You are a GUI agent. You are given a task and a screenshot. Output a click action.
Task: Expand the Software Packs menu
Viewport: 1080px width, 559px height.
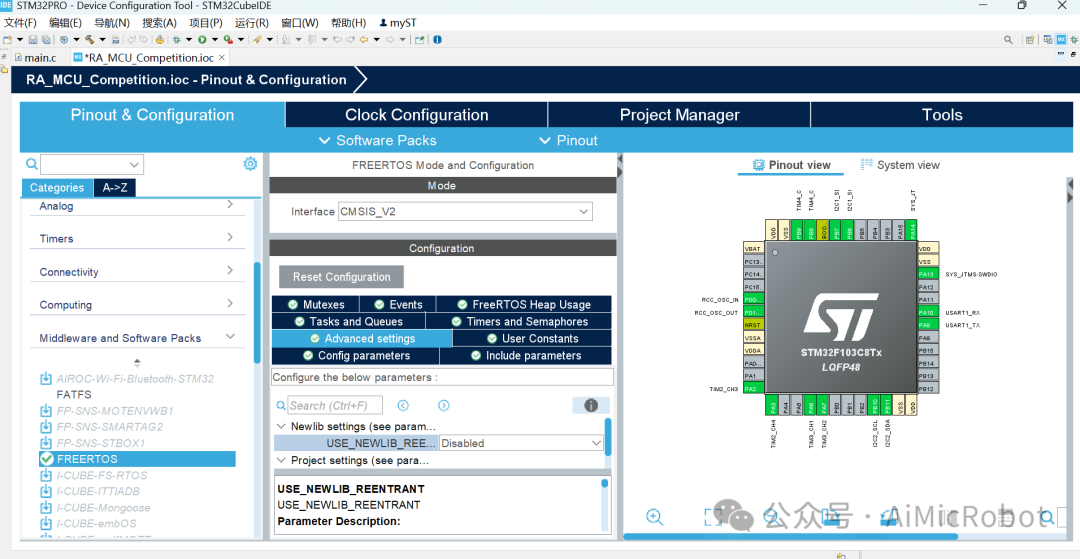(377, 140)
